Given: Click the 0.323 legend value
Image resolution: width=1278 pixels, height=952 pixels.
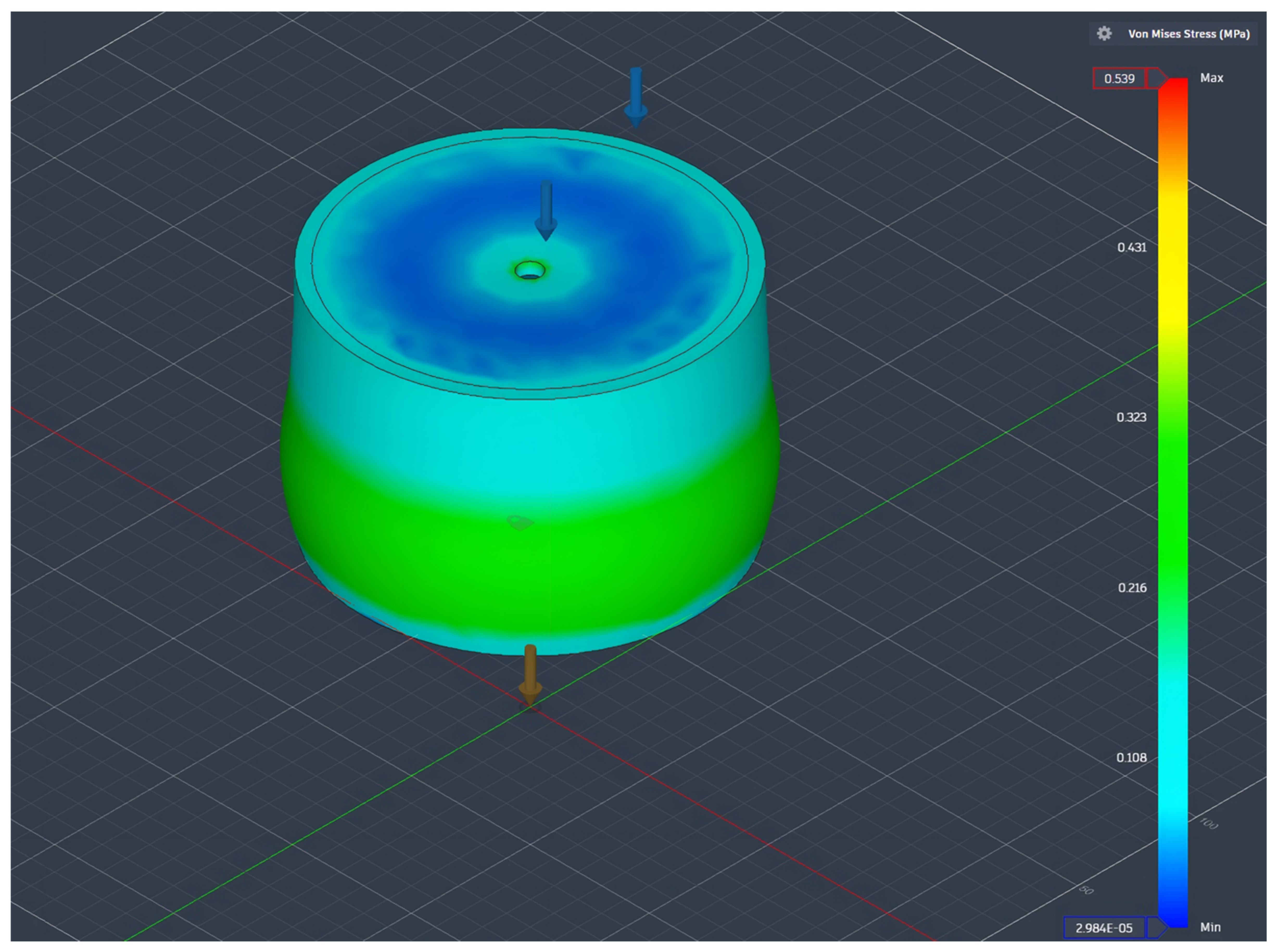Looking at the screenshot, I should point(1131,417).
